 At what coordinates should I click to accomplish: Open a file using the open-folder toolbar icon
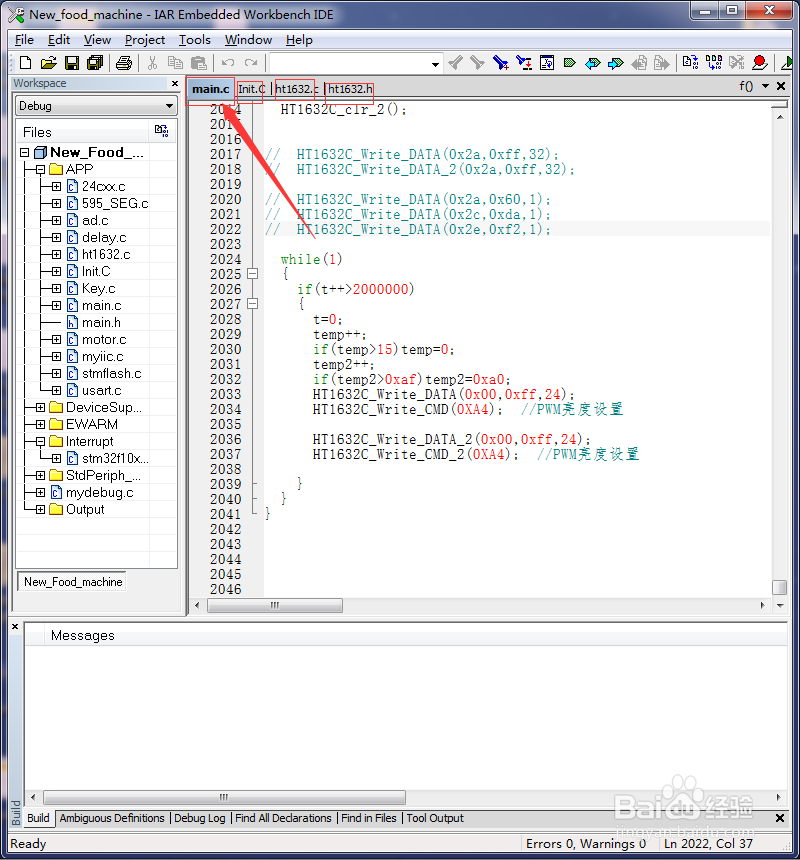point(48,63)
